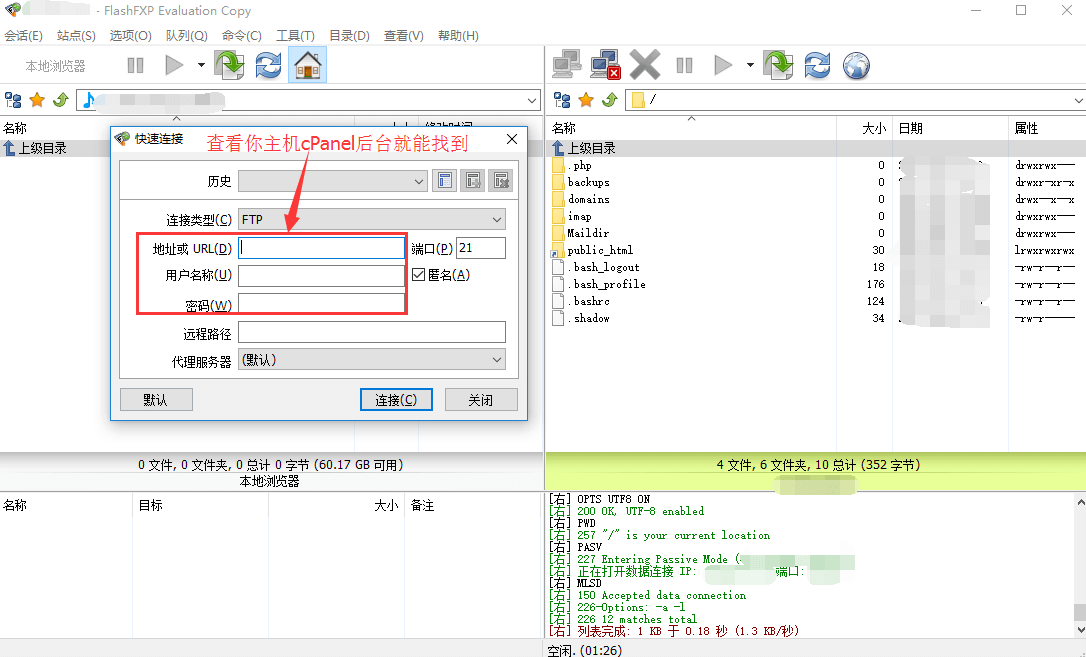
Task: Expand the 代理服务器 proxy server dropdown
Action: [x=497, y=359]
